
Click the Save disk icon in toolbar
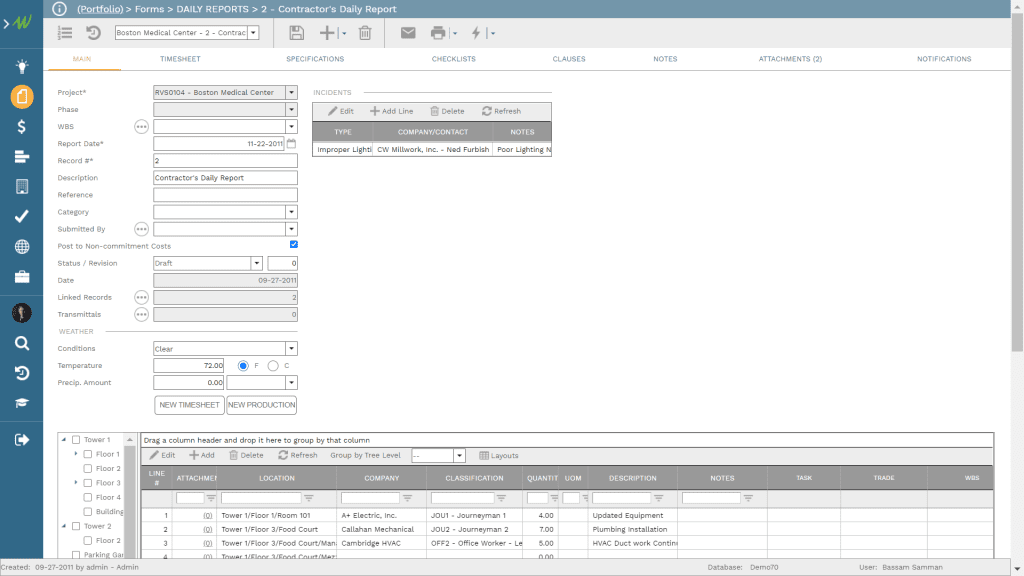click(296, 33)
